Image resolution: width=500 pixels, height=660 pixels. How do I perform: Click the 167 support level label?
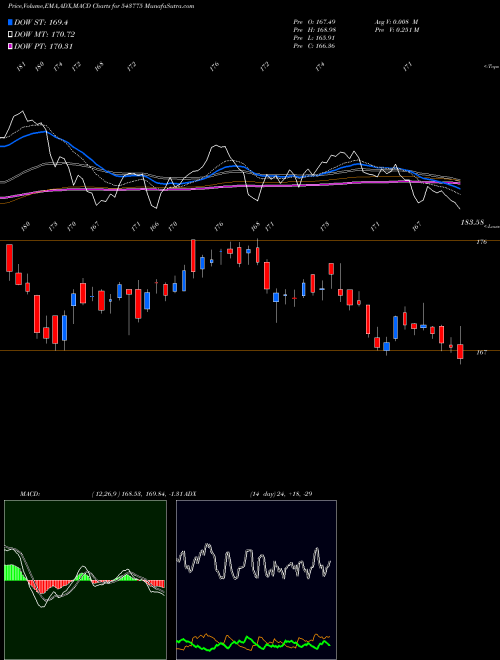pos(482,353)
